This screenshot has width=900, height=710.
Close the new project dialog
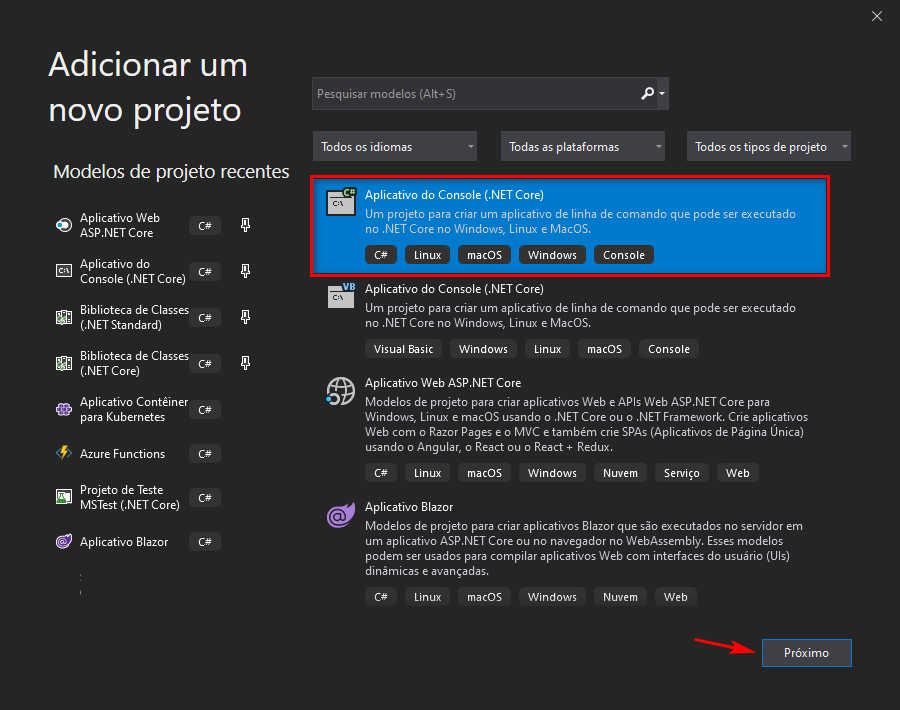pyautogui.click(x=876, y=16)
